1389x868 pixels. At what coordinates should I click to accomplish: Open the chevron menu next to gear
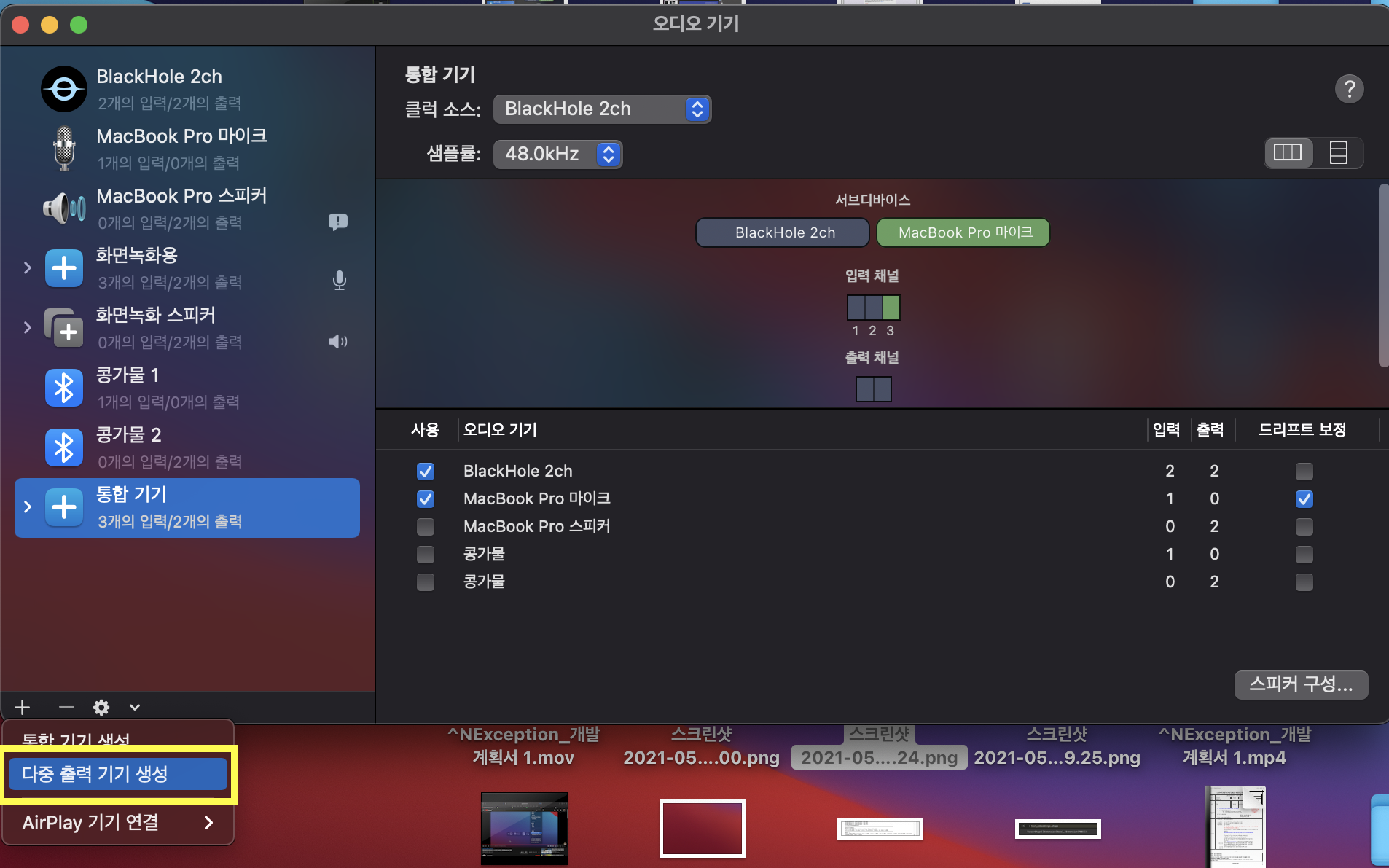135,707
